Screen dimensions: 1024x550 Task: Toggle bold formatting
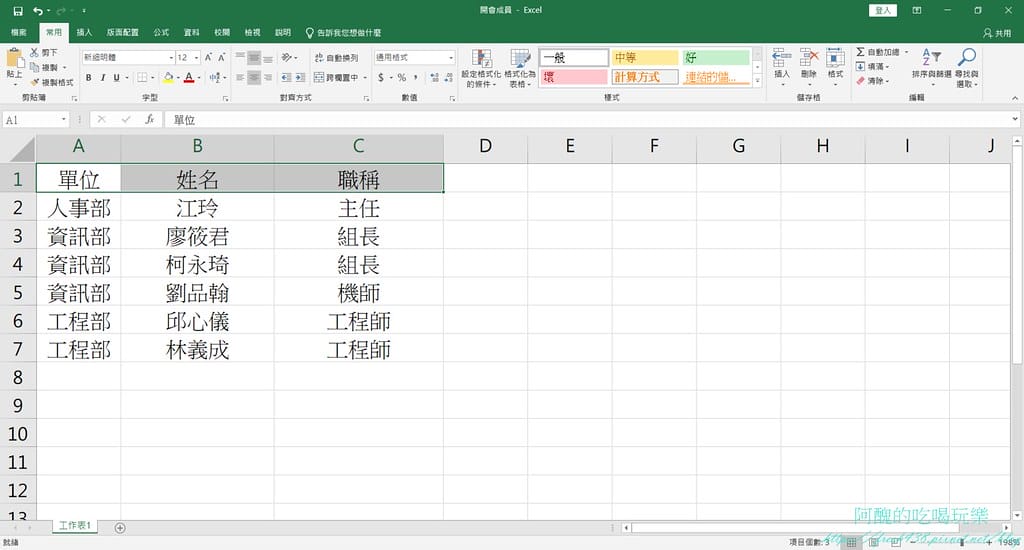click(x=88, y=78)
